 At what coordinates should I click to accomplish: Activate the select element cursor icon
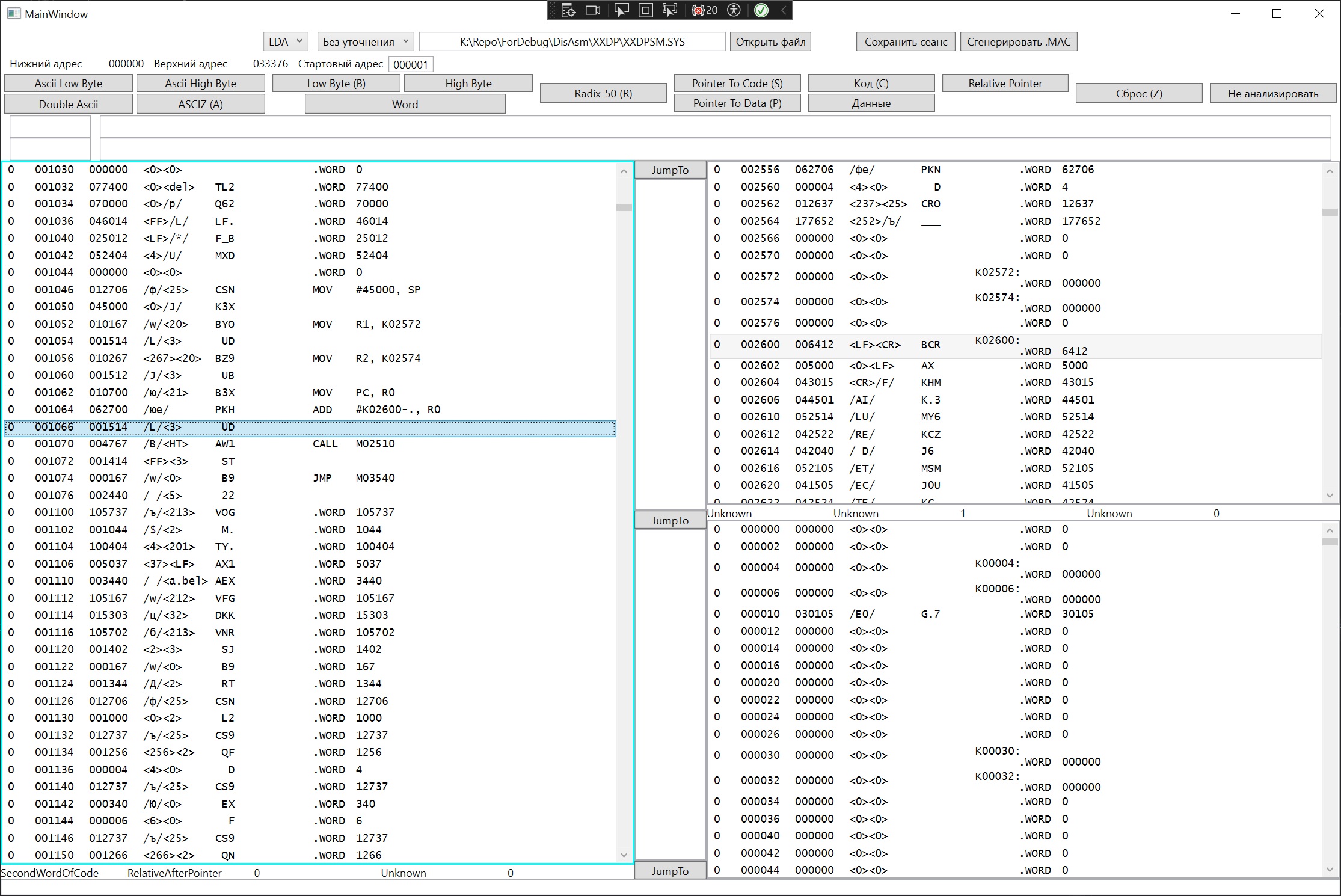[x=621, y=10]
